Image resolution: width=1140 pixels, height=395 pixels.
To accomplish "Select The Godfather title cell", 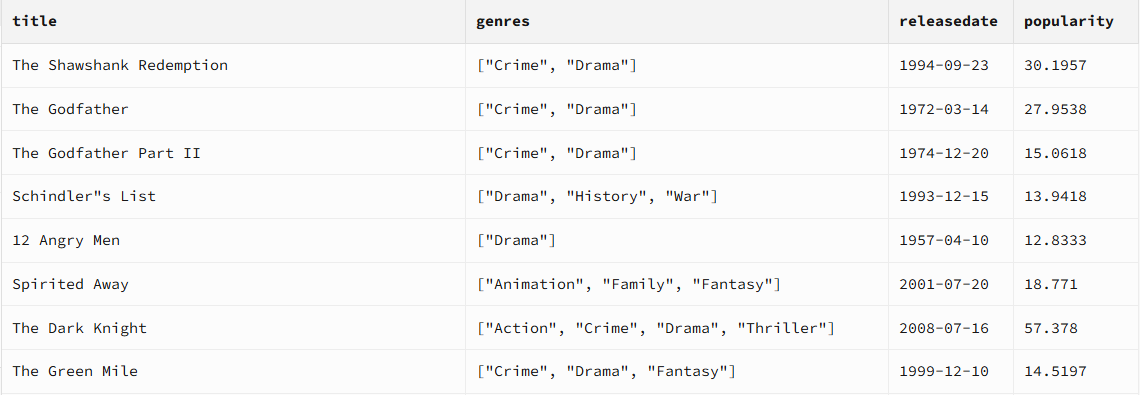I will [x=233, y=109].
